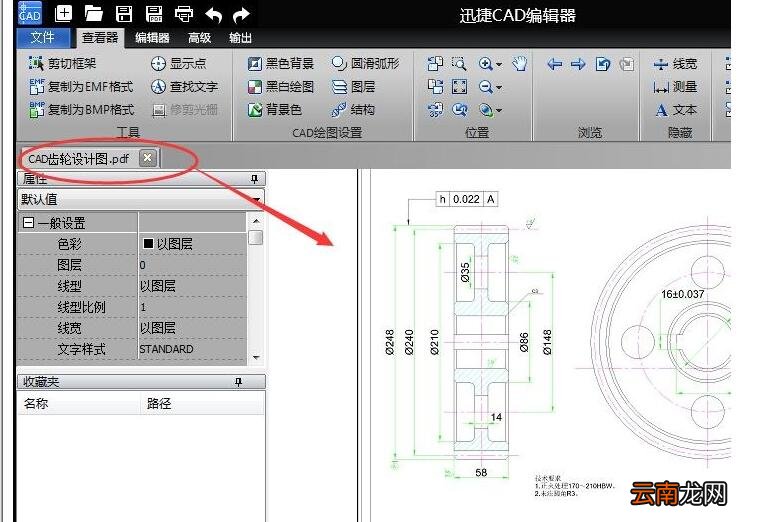Click the rotate view icon in 浏览 group

pos(603,64)
